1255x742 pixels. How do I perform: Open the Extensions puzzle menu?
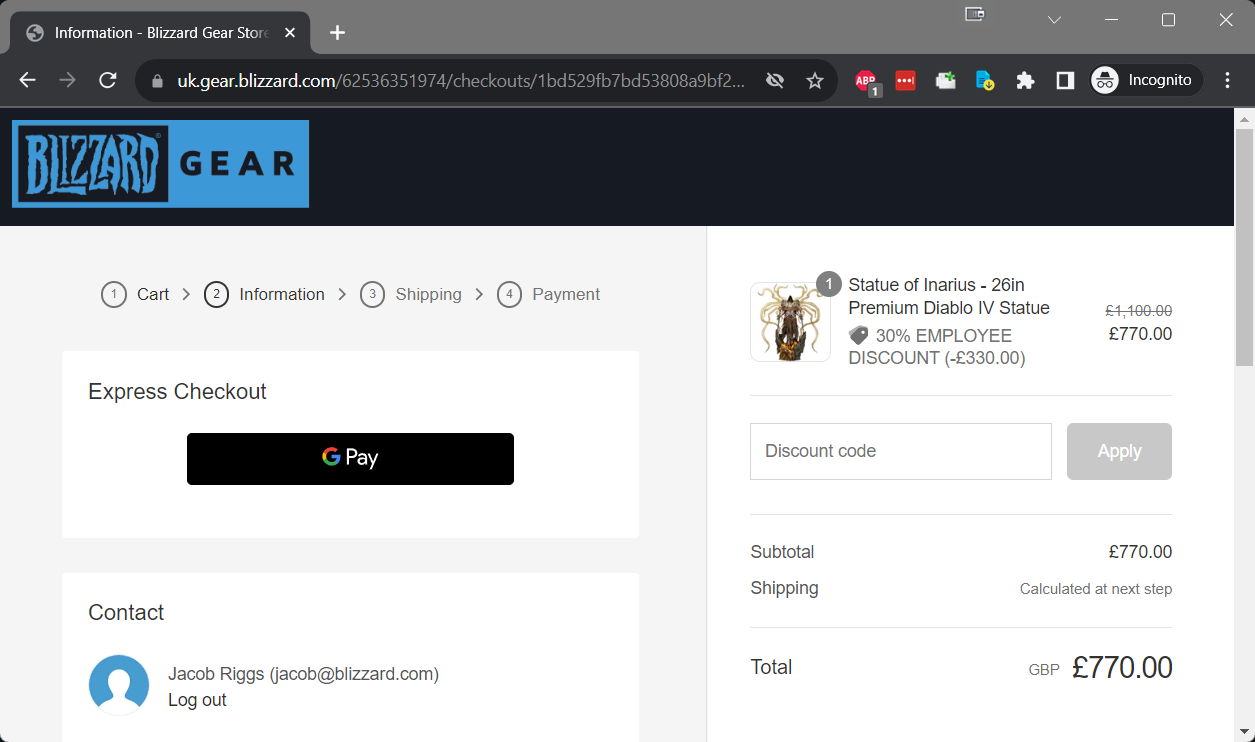1025,81
